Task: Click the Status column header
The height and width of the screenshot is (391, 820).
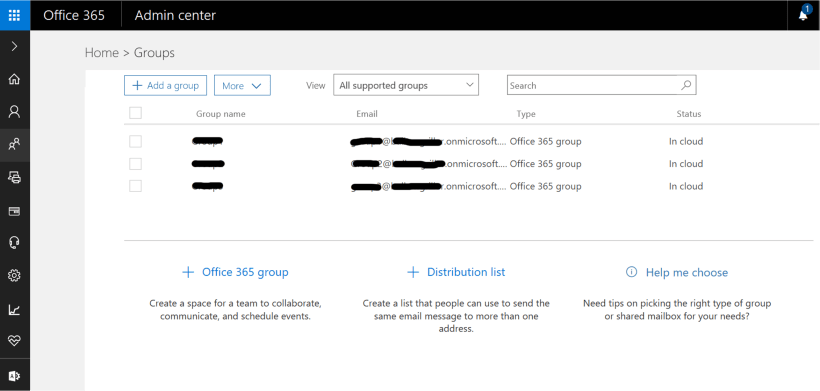Action: coord(689,113)
